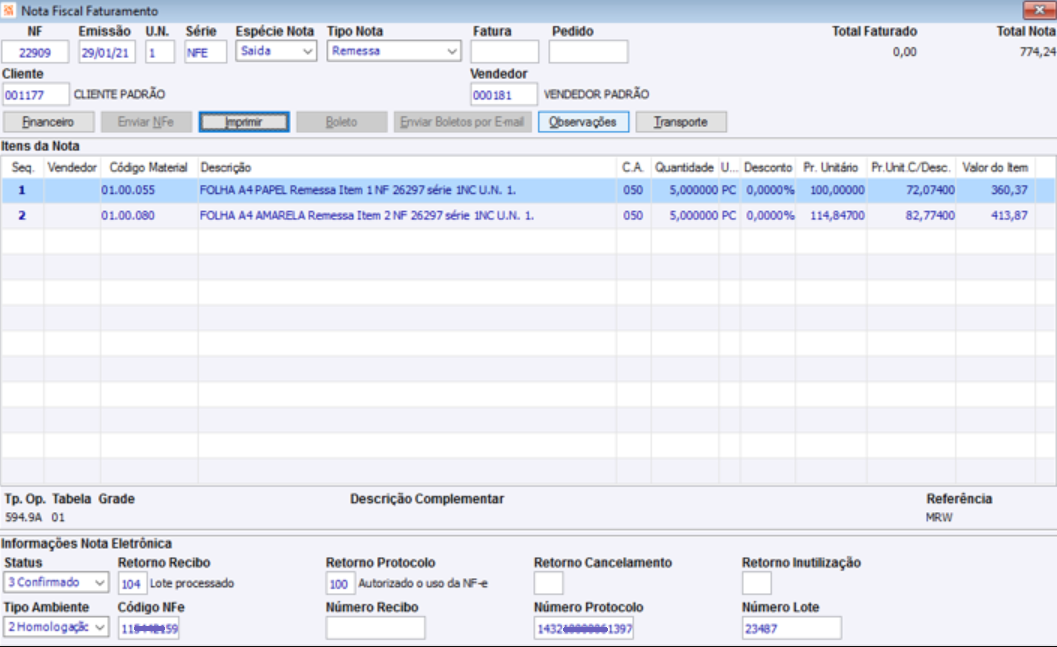The width and height of the screenshot is (1057, 647).
Task: Close the Nota Fiscal Faturamento window
Action: 1038,9
